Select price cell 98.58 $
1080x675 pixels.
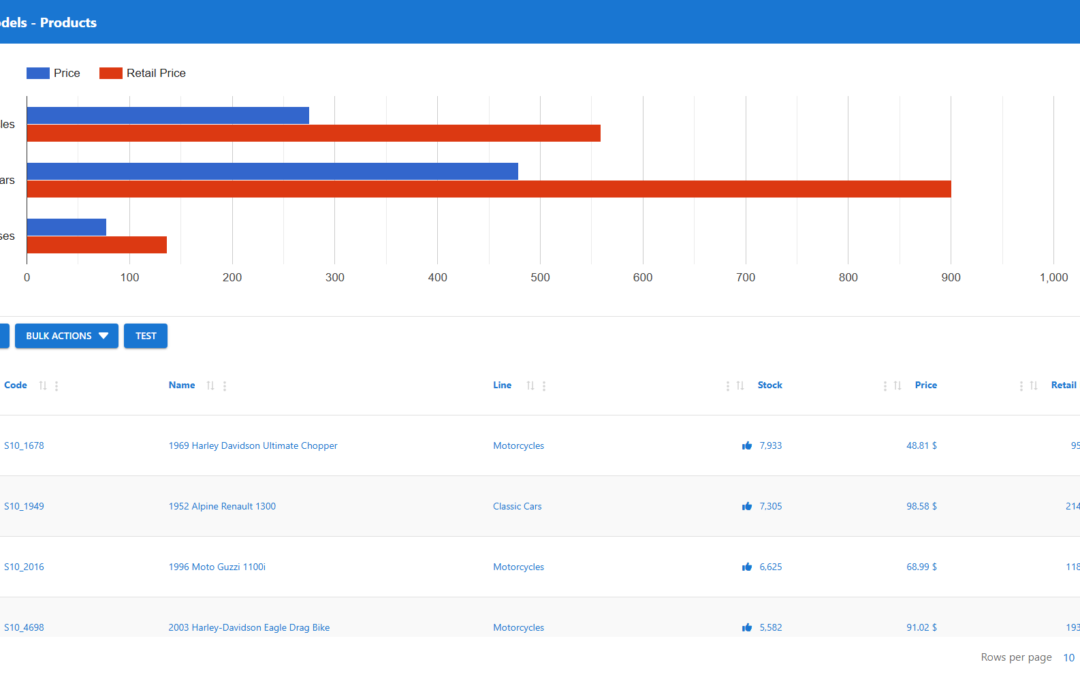922,506
